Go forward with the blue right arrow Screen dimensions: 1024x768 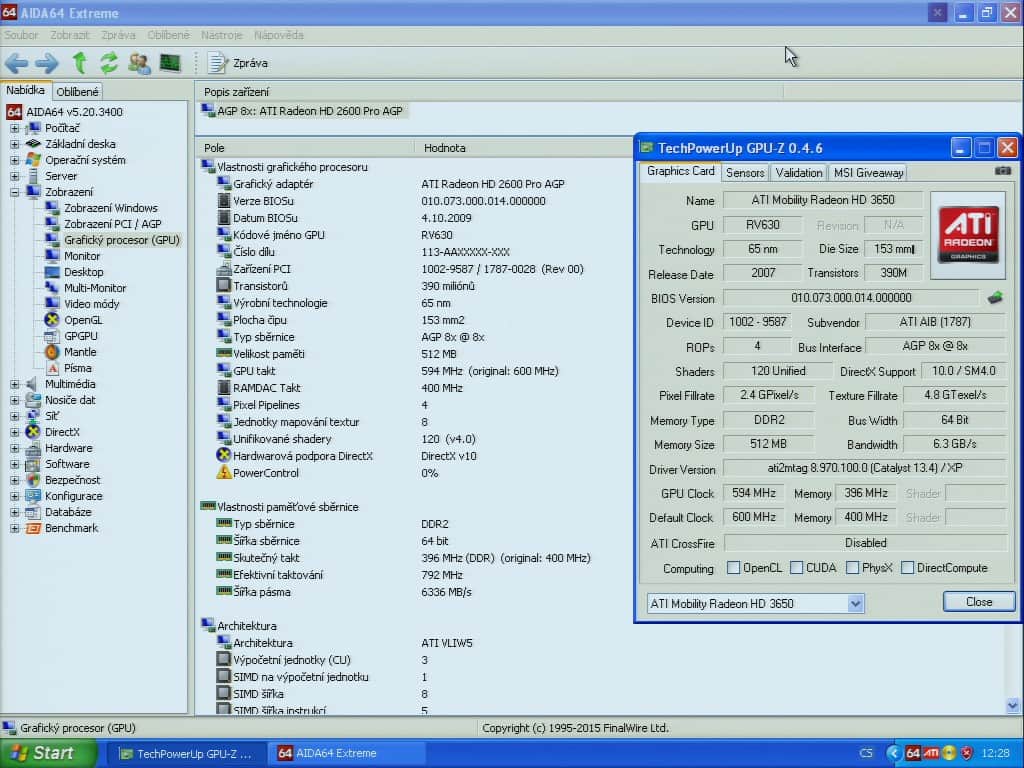coord(46,63)
